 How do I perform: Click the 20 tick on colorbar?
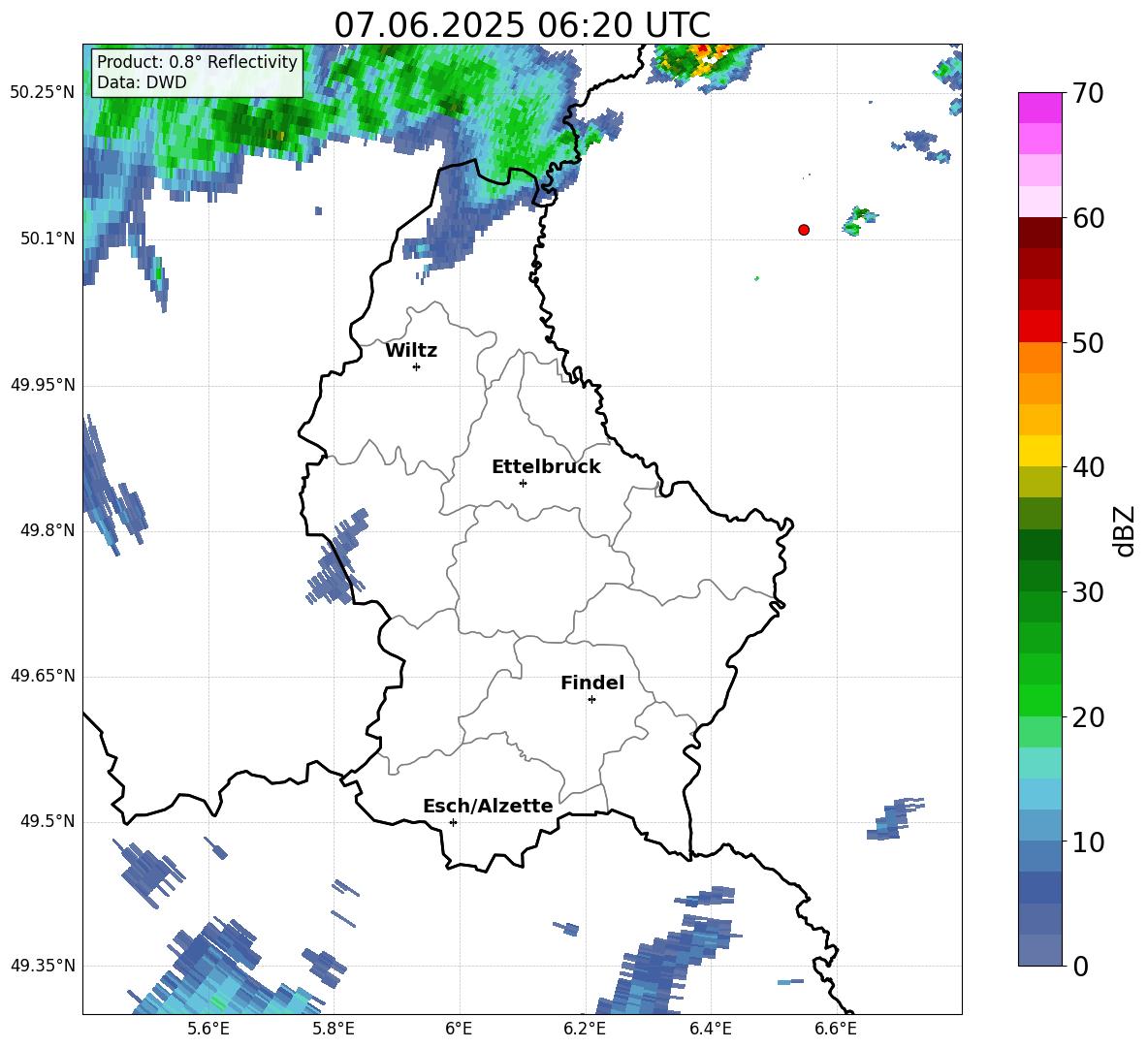click(x=1088, y=716)
